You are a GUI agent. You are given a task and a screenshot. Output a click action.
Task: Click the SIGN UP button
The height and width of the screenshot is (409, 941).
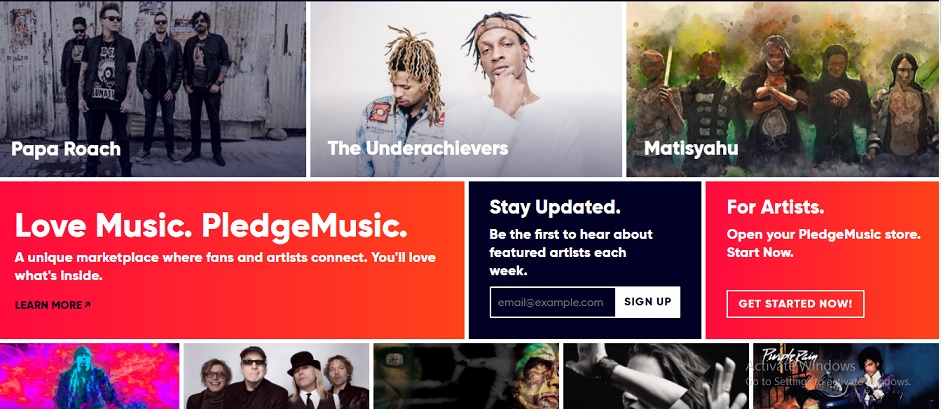[648, 302]
